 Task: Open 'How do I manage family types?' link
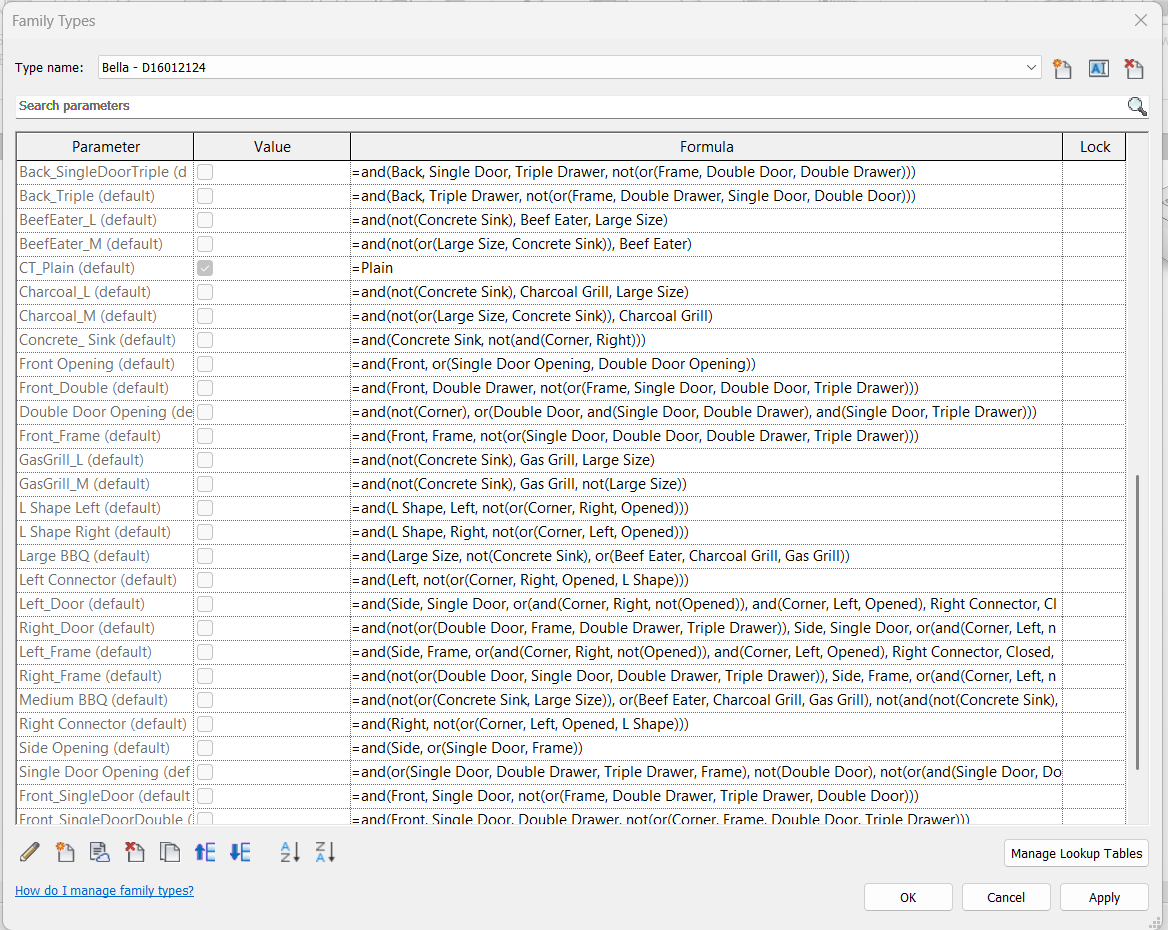coord(104,891)
